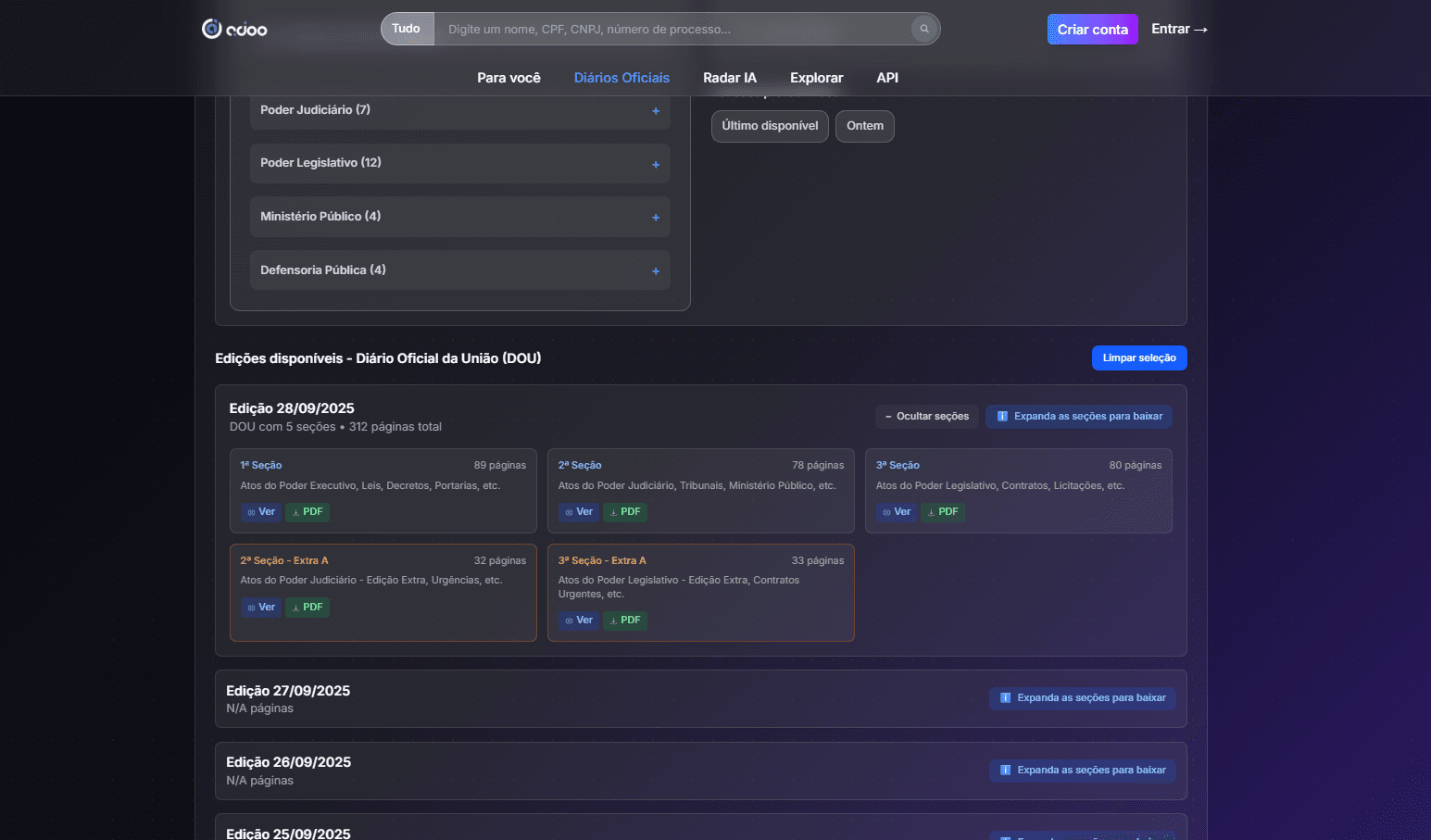Expand Defensoria Pública (4) with its plus icon

tap(656, 271)
